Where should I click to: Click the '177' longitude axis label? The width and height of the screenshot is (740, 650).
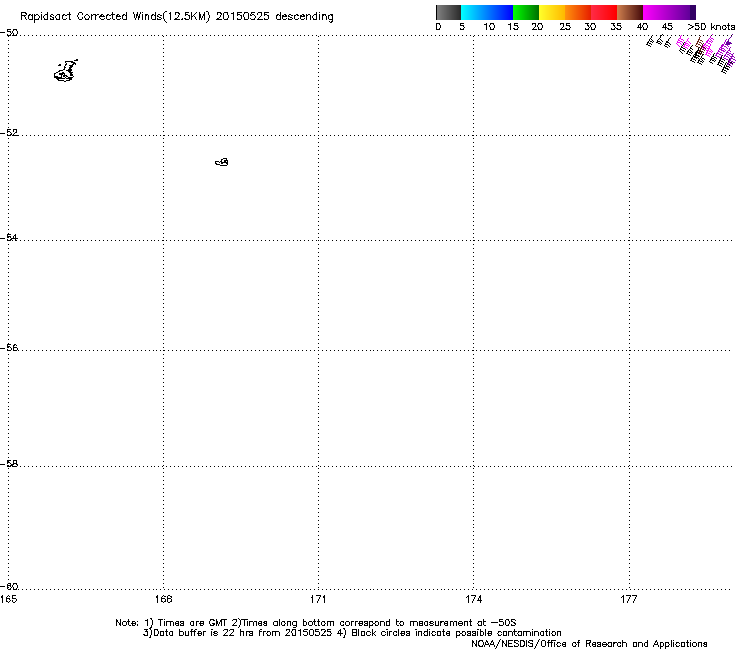629,599
